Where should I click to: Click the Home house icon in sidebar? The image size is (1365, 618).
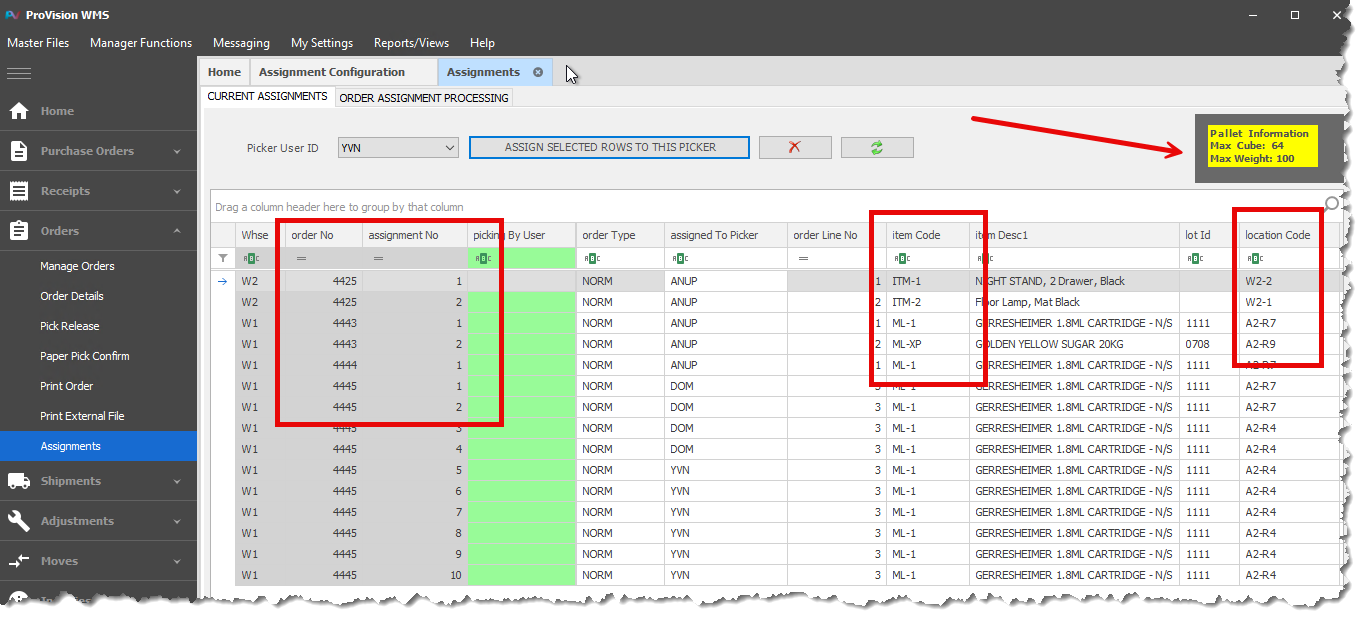pos(19,111)
